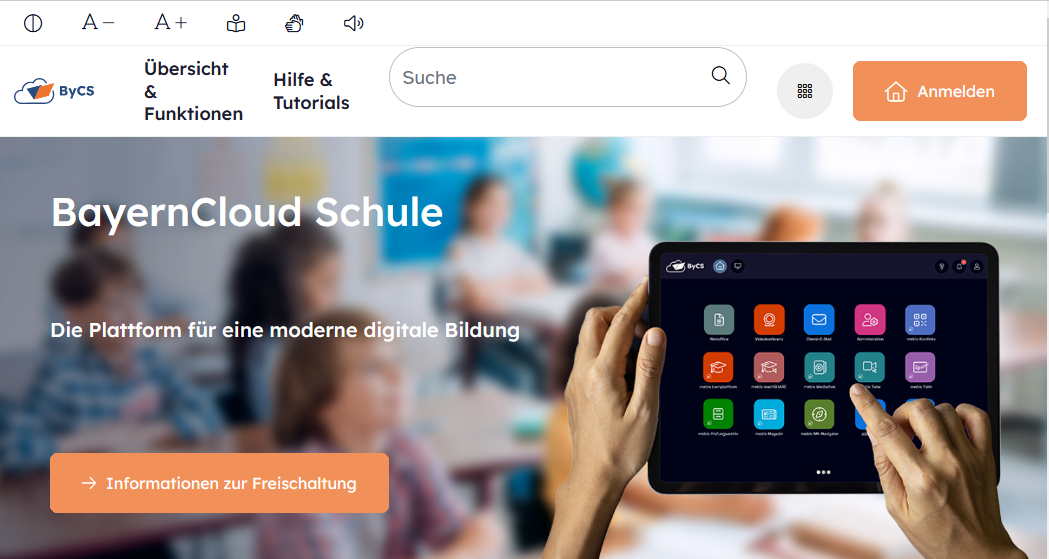
Task: Focus the Suche search field
Action: point(567,77)
